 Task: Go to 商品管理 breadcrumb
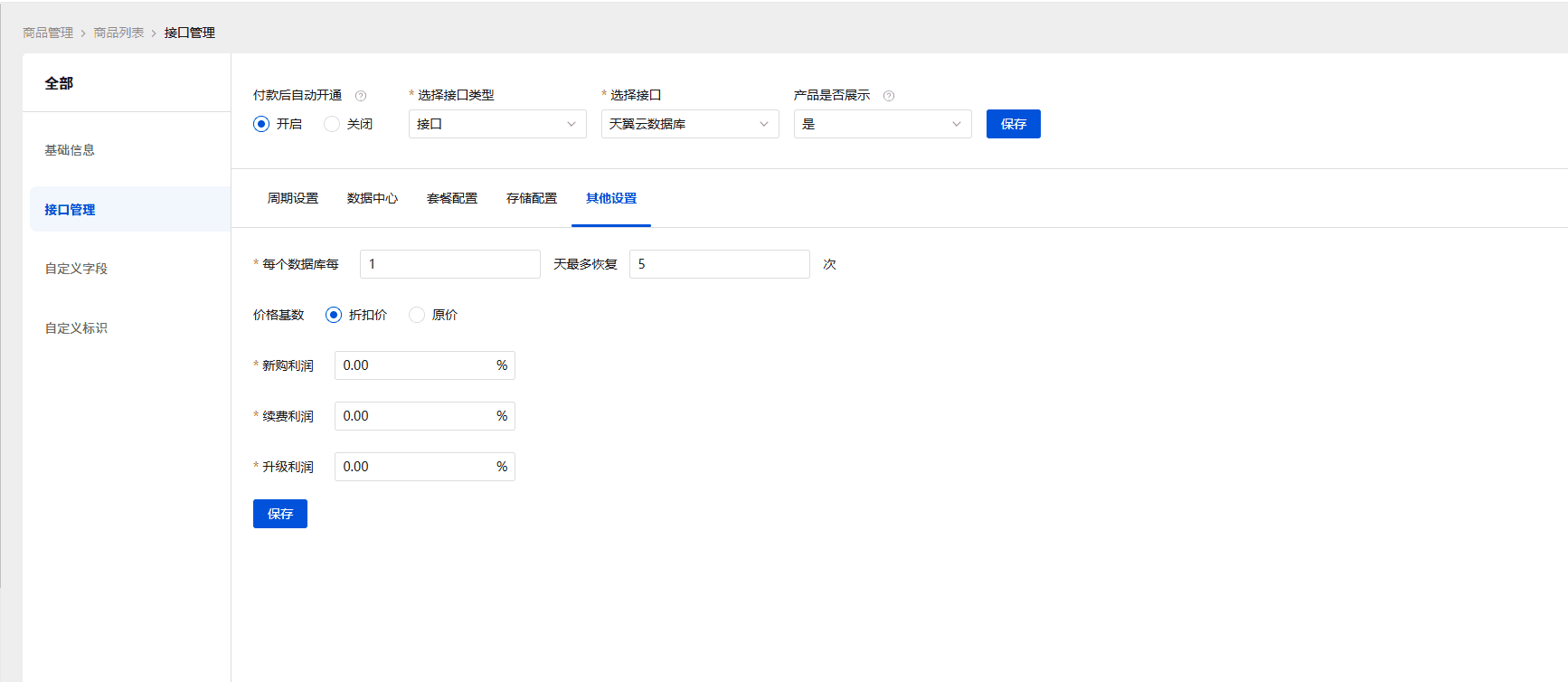(48, 33)
